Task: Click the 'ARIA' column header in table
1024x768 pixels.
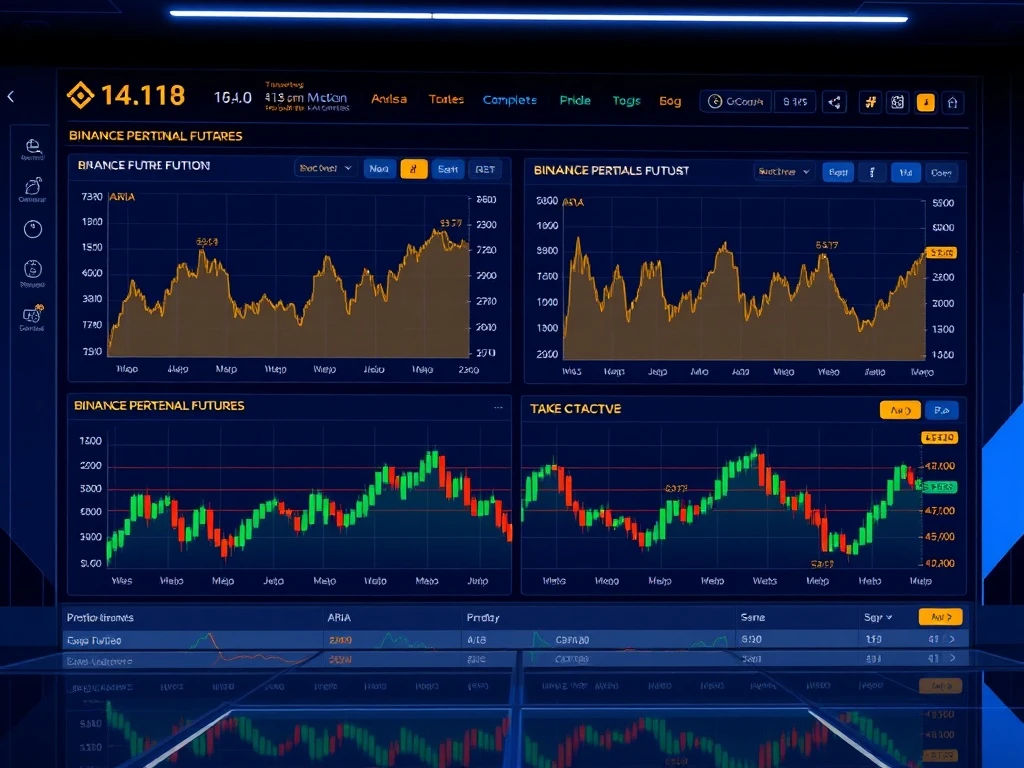Action: 339,617
